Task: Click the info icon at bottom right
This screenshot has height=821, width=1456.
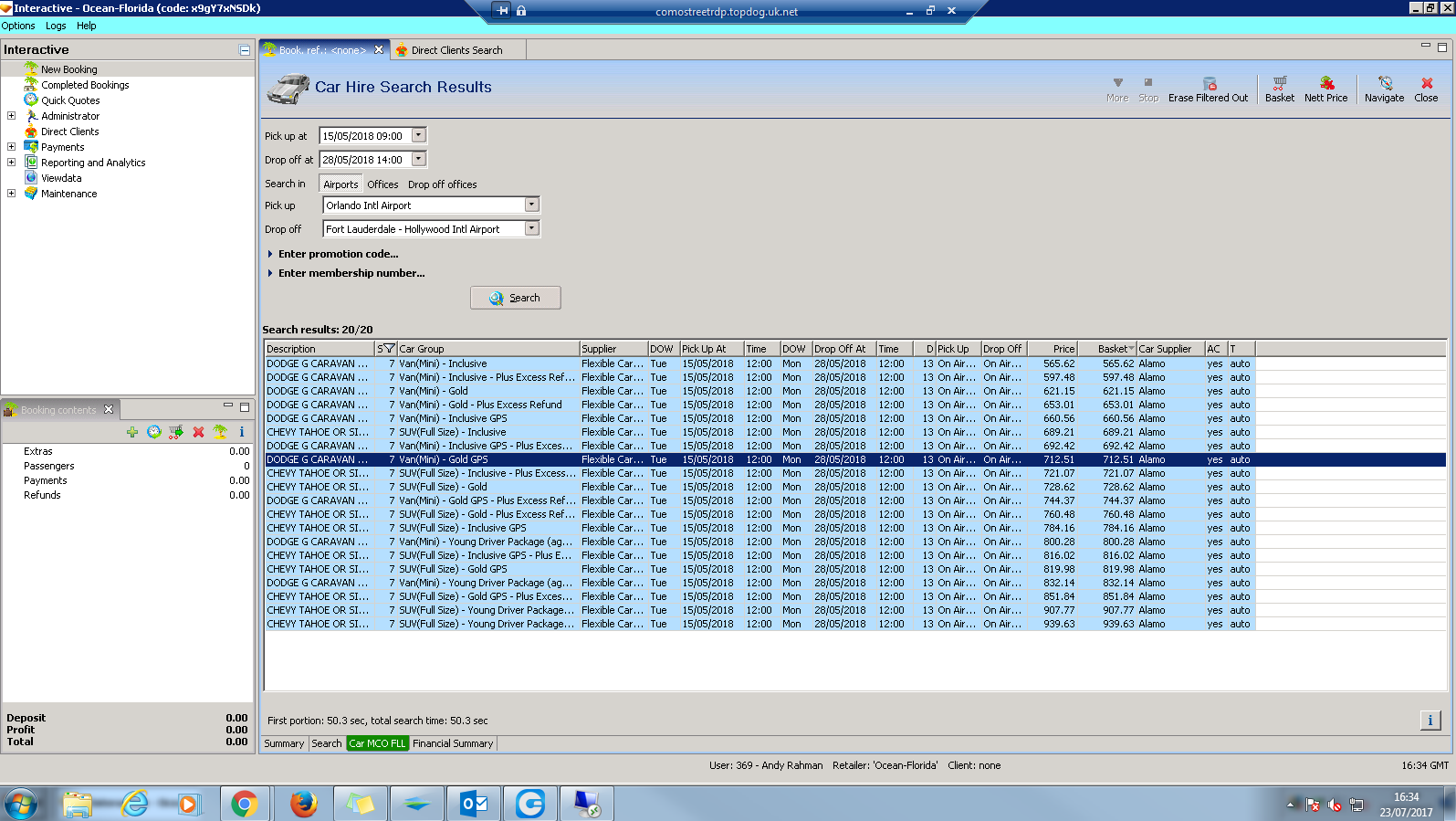Action: coord(1430,721)
